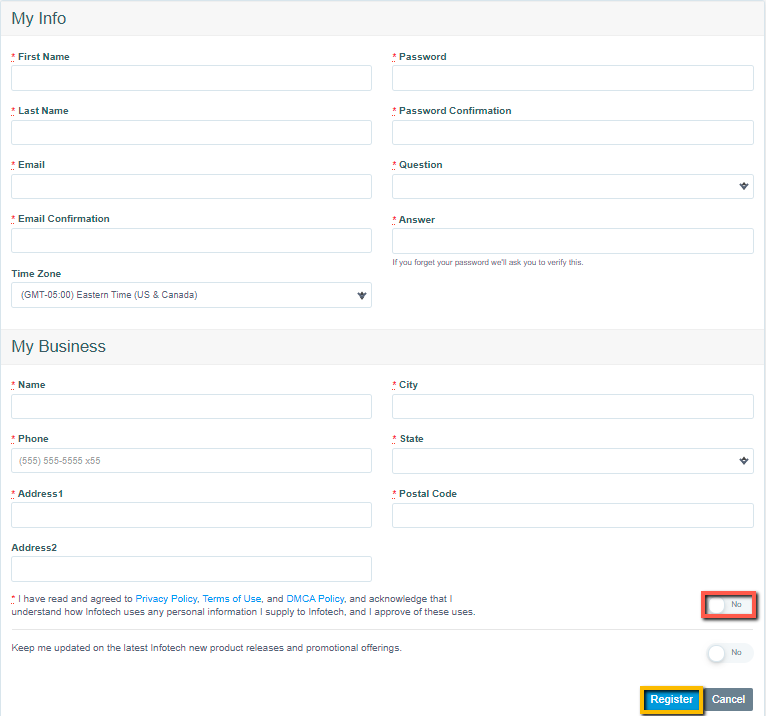Expand the Time Zone dropdown
The width and height of the screenshot is (766, 716).
[191, 295]
